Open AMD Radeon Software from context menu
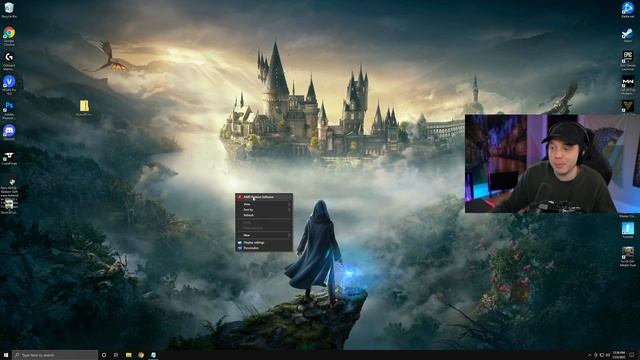Image resolution: width=640 pixels, height=360 pixels. click(264, 197)
